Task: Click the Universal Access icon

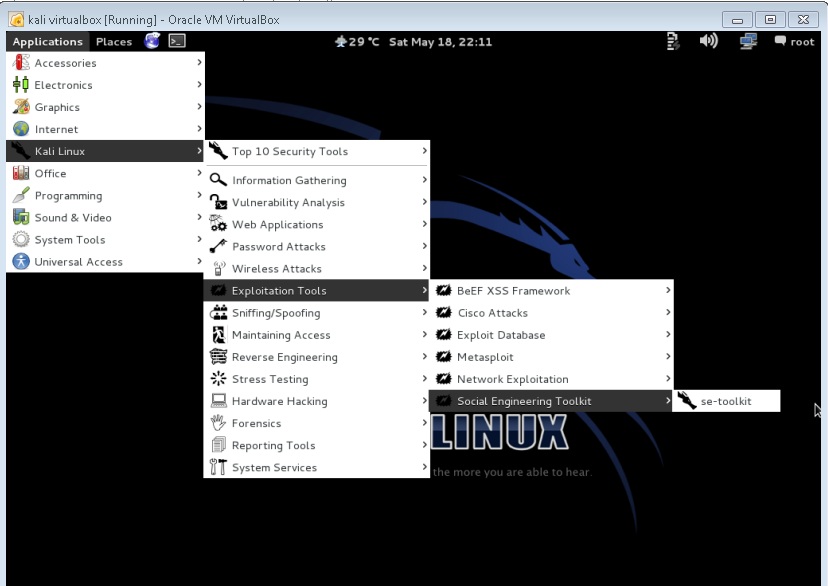Action: 21,261
